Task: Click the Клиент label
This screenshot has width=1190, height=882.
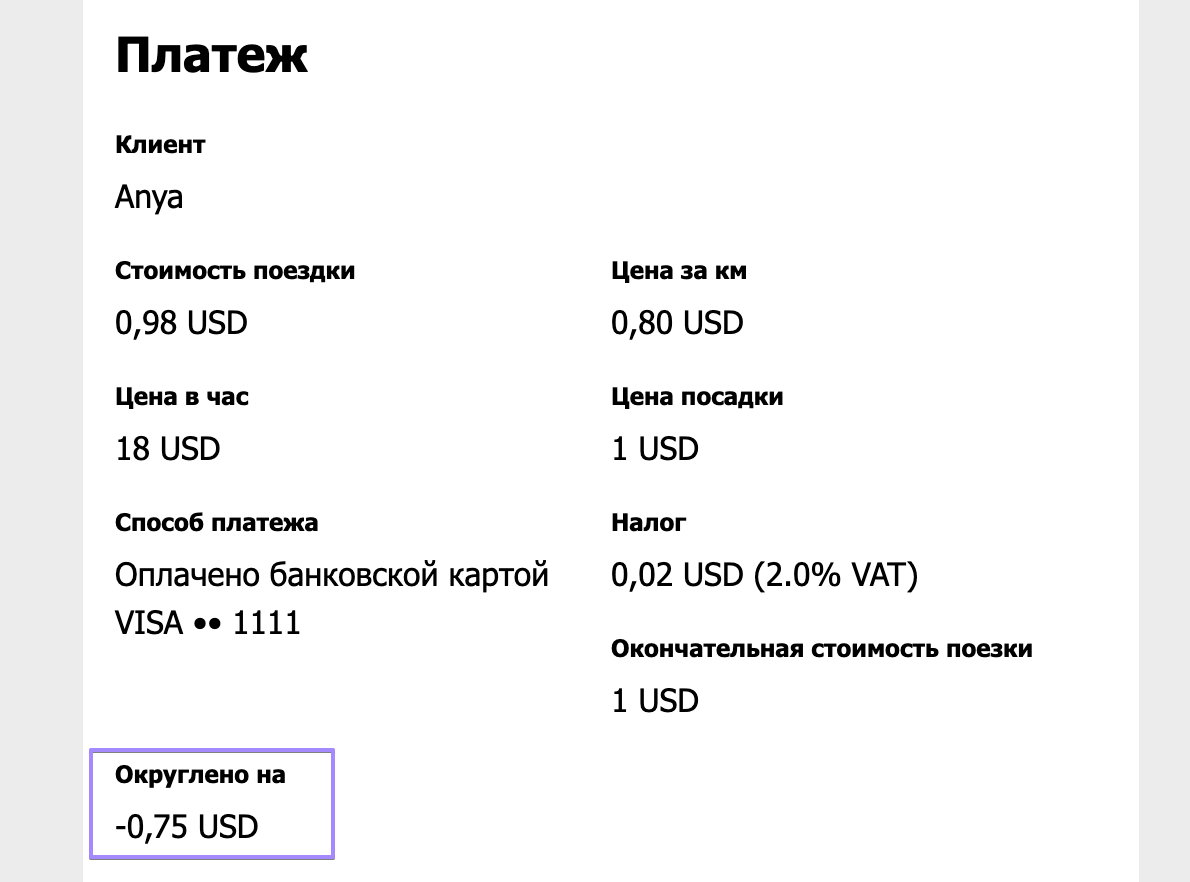Action: pos(160,145)
